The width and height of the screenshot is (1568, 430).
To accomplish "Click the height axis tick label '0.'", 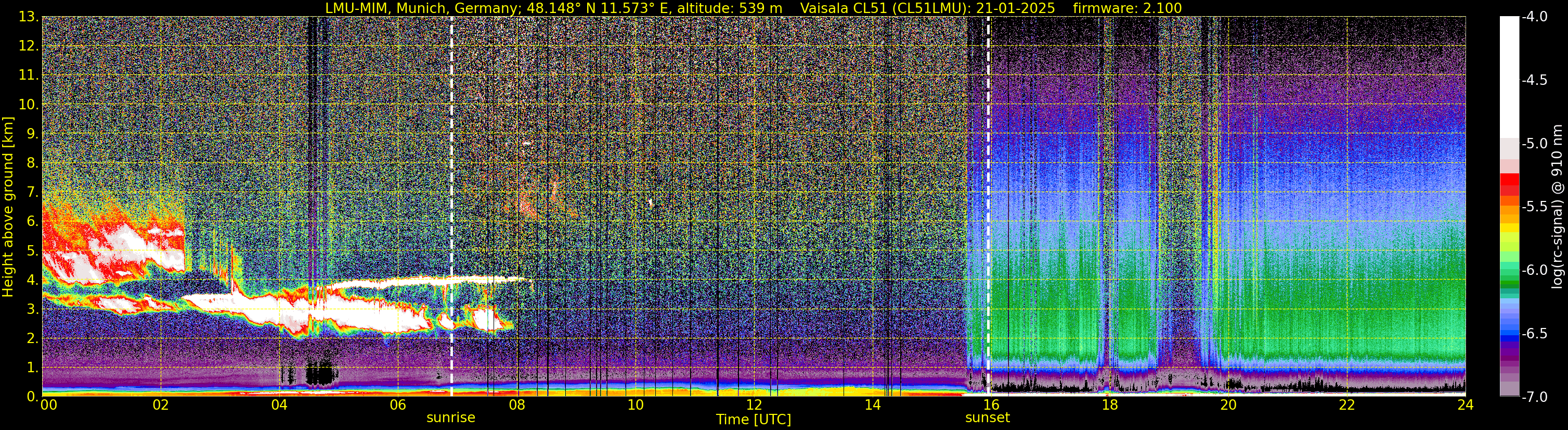I will tap(33, 397).
